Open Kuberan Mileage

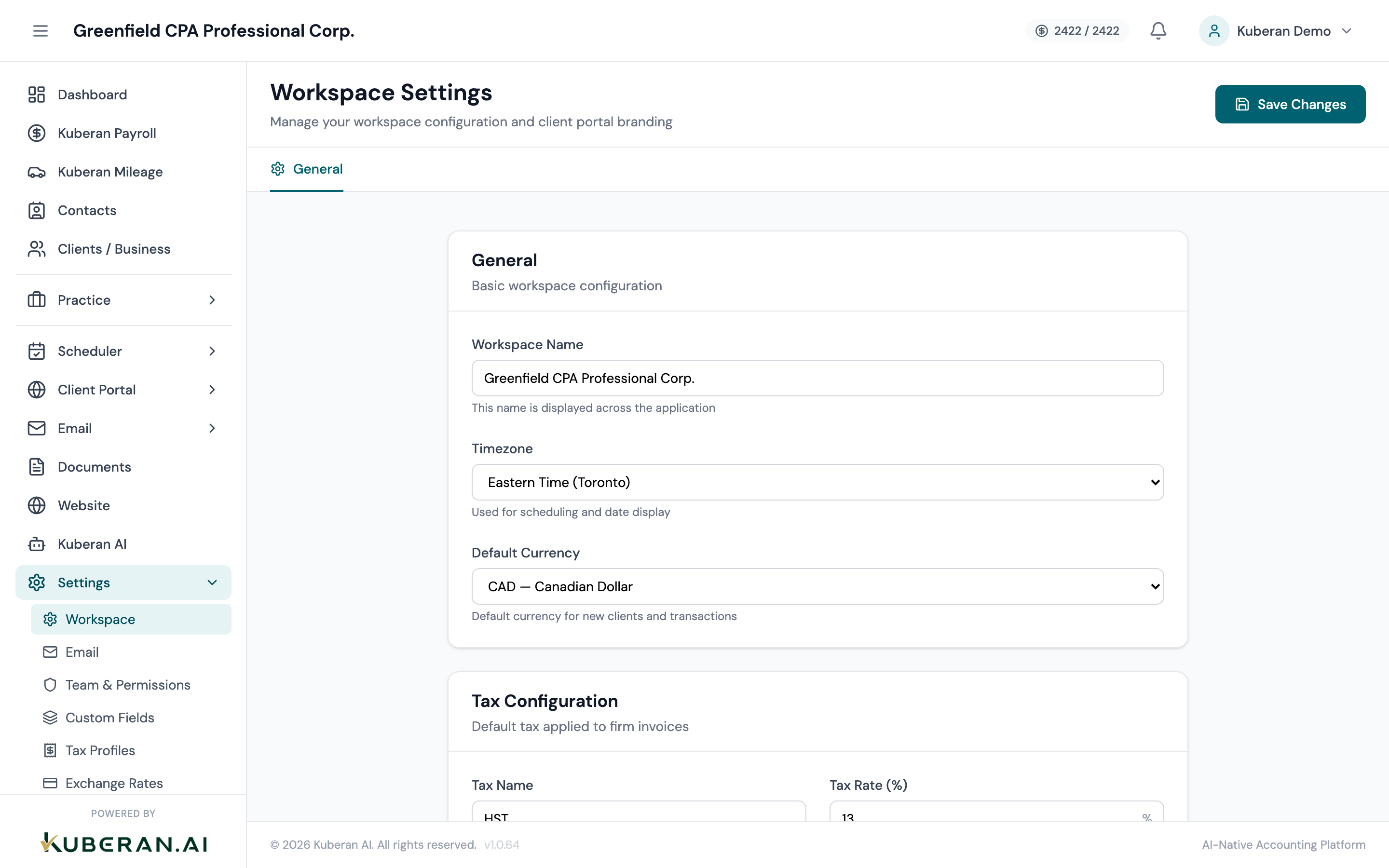coord(123,172)
